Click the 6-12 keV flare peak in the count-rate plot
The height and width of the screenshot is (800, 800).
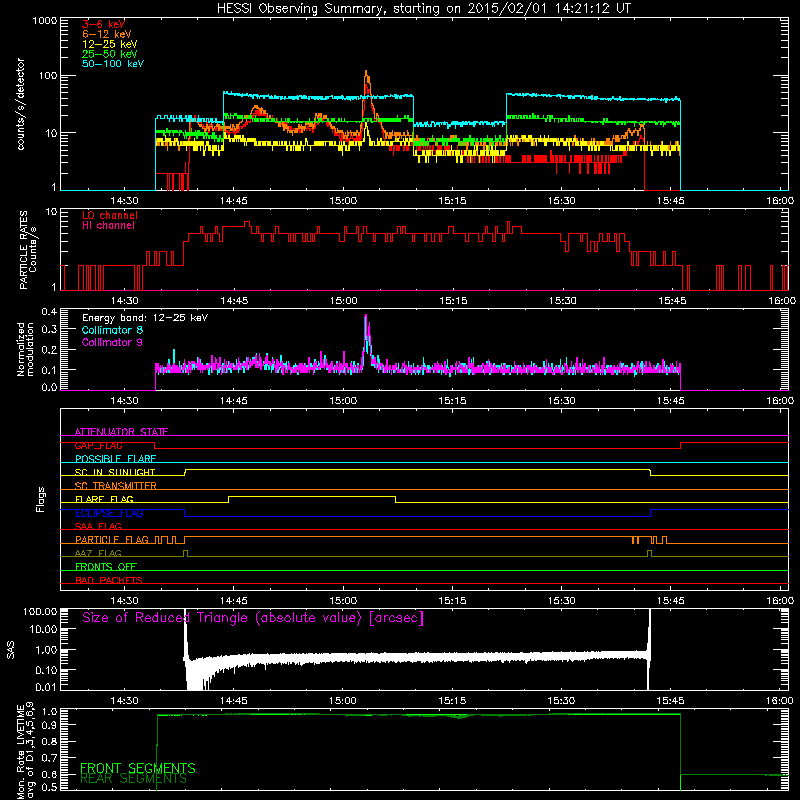pos(366,73)
